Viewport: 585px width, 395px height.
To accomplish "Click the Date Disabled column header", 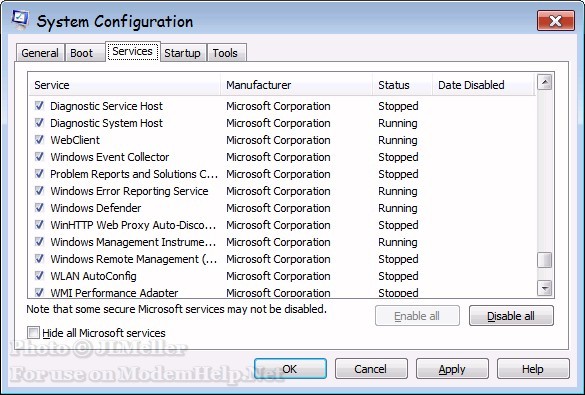I will pos(484,85).
